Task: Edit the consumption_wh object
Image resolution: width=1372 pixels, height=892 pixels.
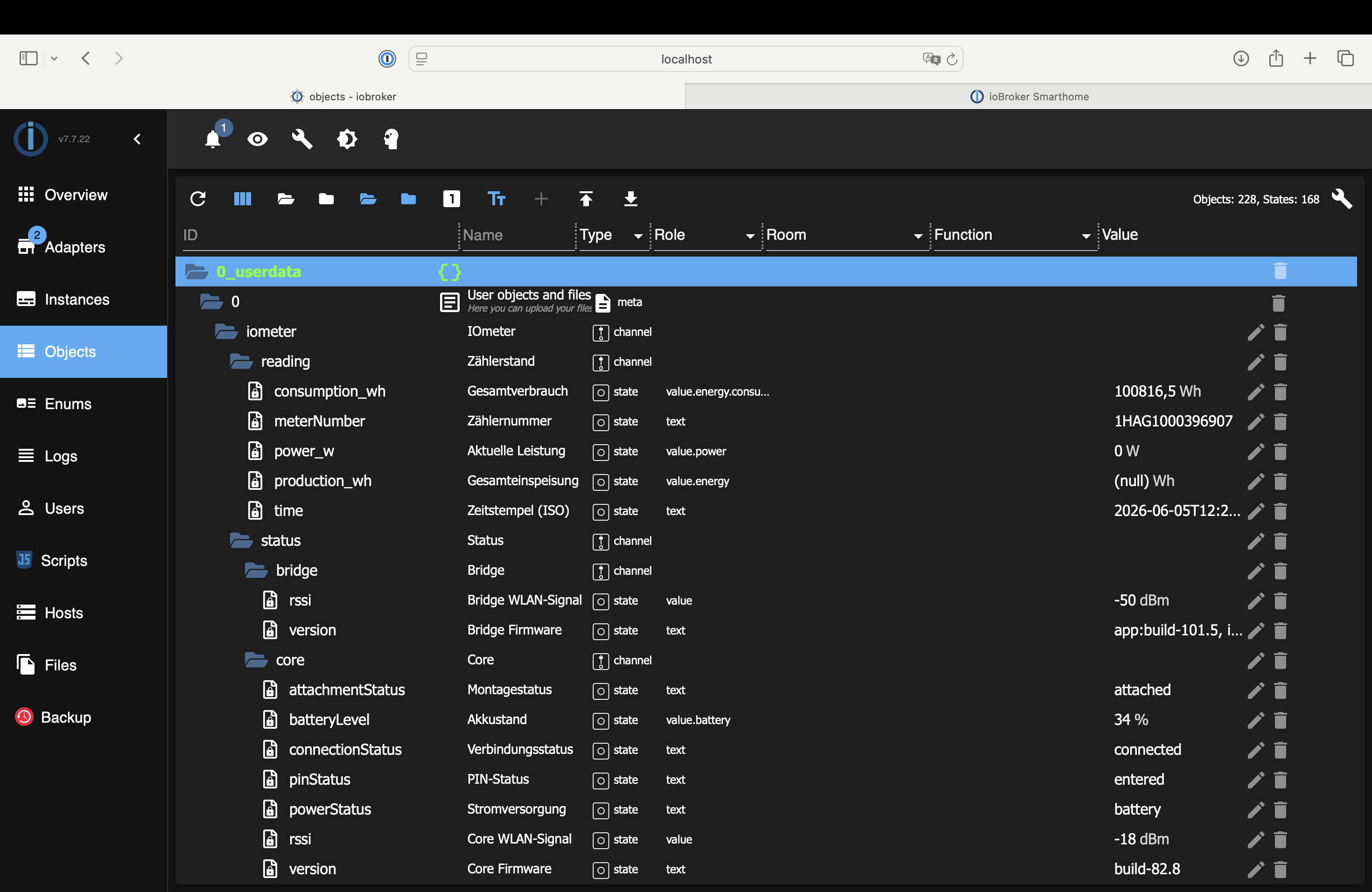Action: pos(1255,392)
